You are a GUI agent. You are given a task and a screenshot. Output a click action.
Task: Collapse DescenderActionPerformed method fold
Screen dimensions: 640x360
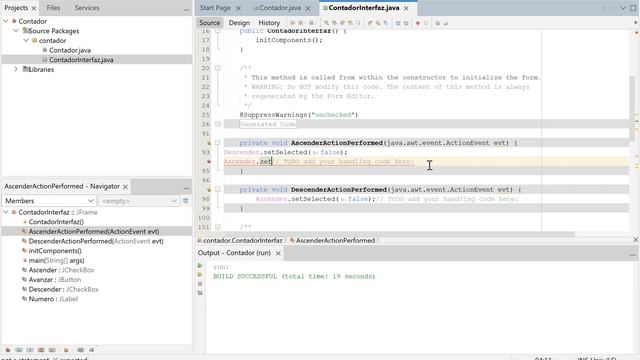(218, 190)
